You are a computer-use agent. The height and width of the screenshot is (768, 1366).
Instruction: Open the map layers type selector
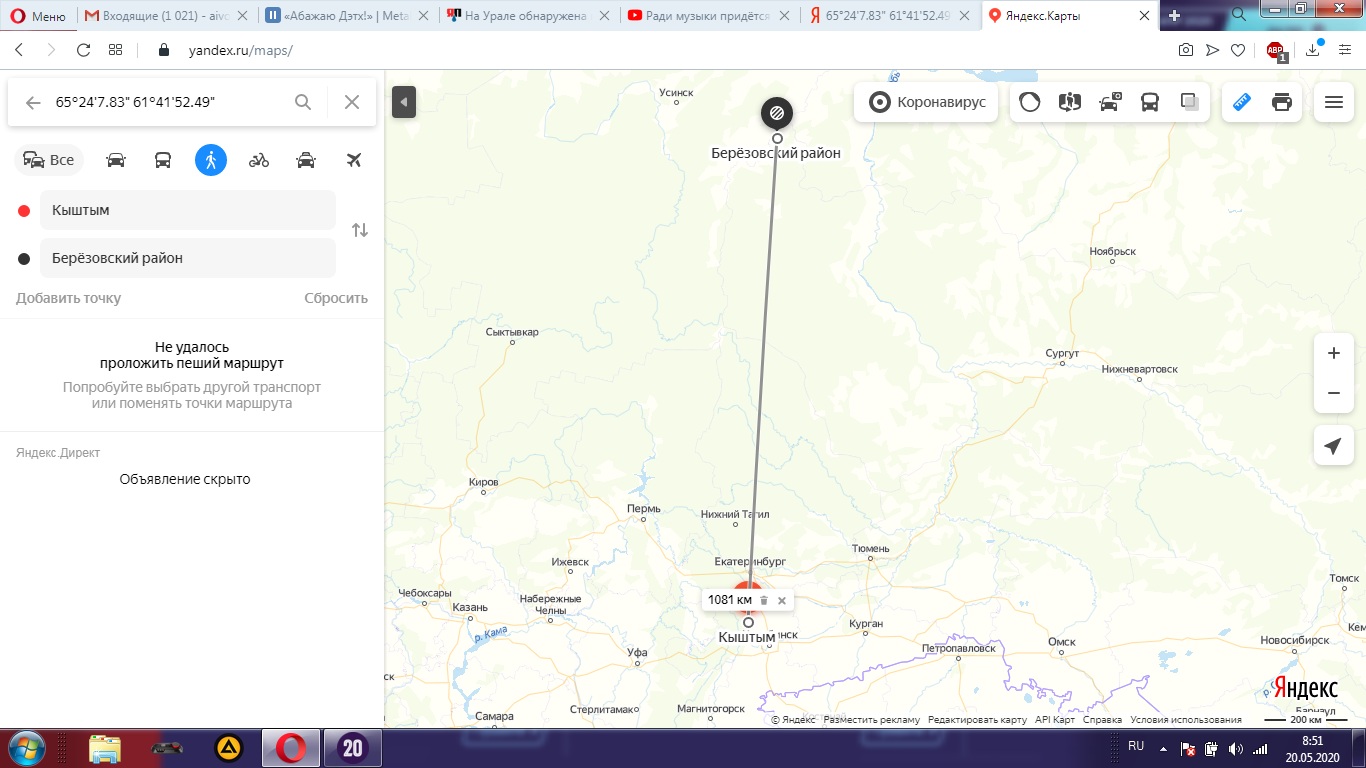pos(1189,102)
